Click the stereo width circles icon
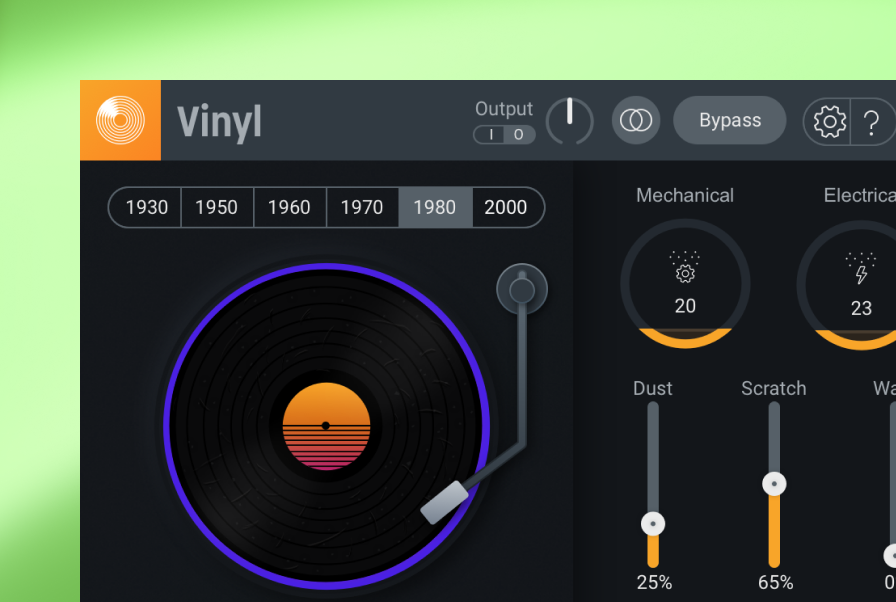Screen dimensions: 896x602 point(636,120)
